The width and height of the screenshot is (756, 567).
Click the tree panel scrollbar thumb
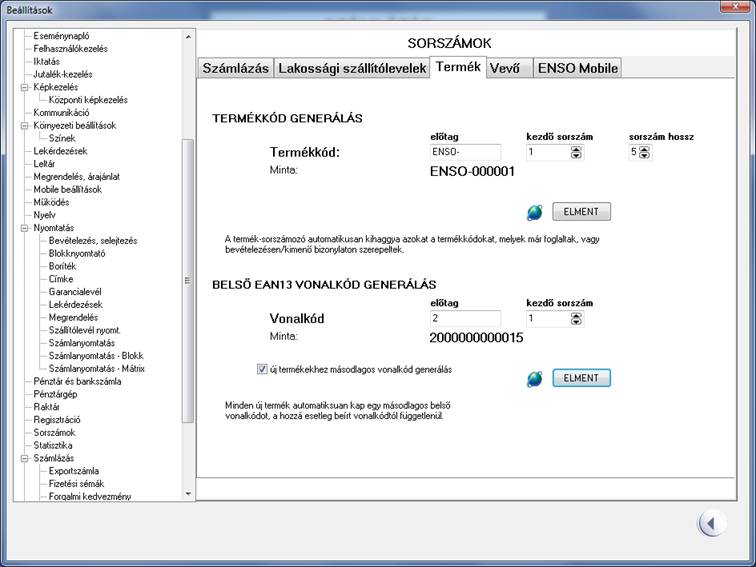click(x=188, y=281)
